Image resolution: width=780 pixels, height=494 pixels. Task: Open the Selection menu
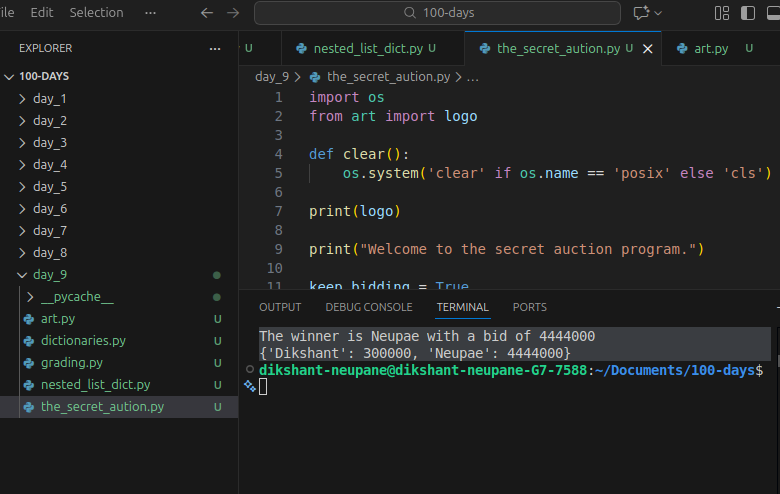[x=96, y=13]
